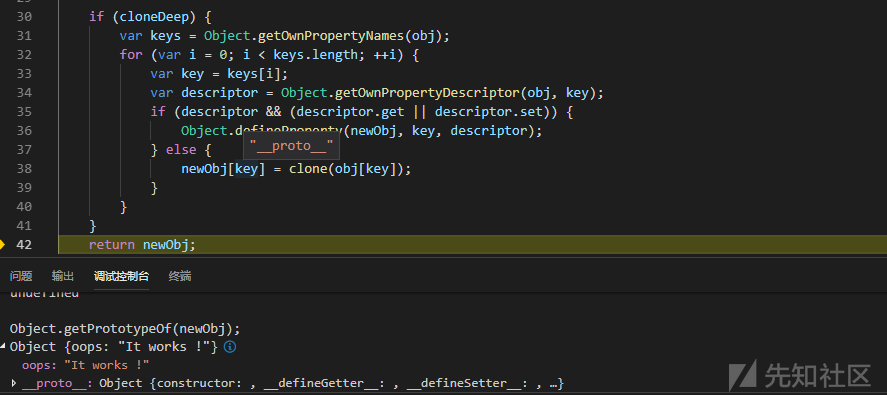Select the 调试控制台 tab
The image size is (887, 395).
(x=122, y=276)
